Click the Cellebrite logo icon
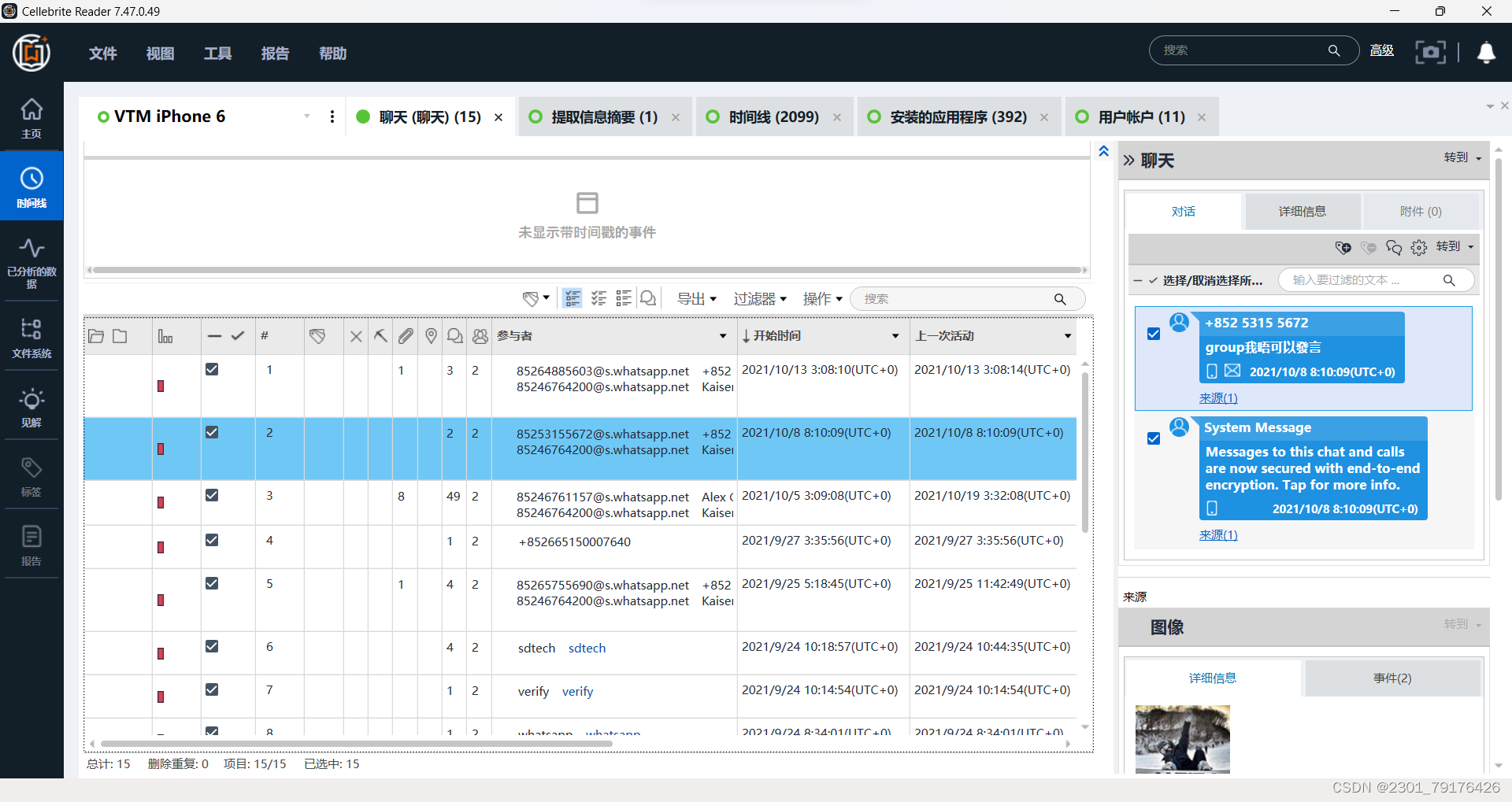1512x802 pixels. (31, 53)
